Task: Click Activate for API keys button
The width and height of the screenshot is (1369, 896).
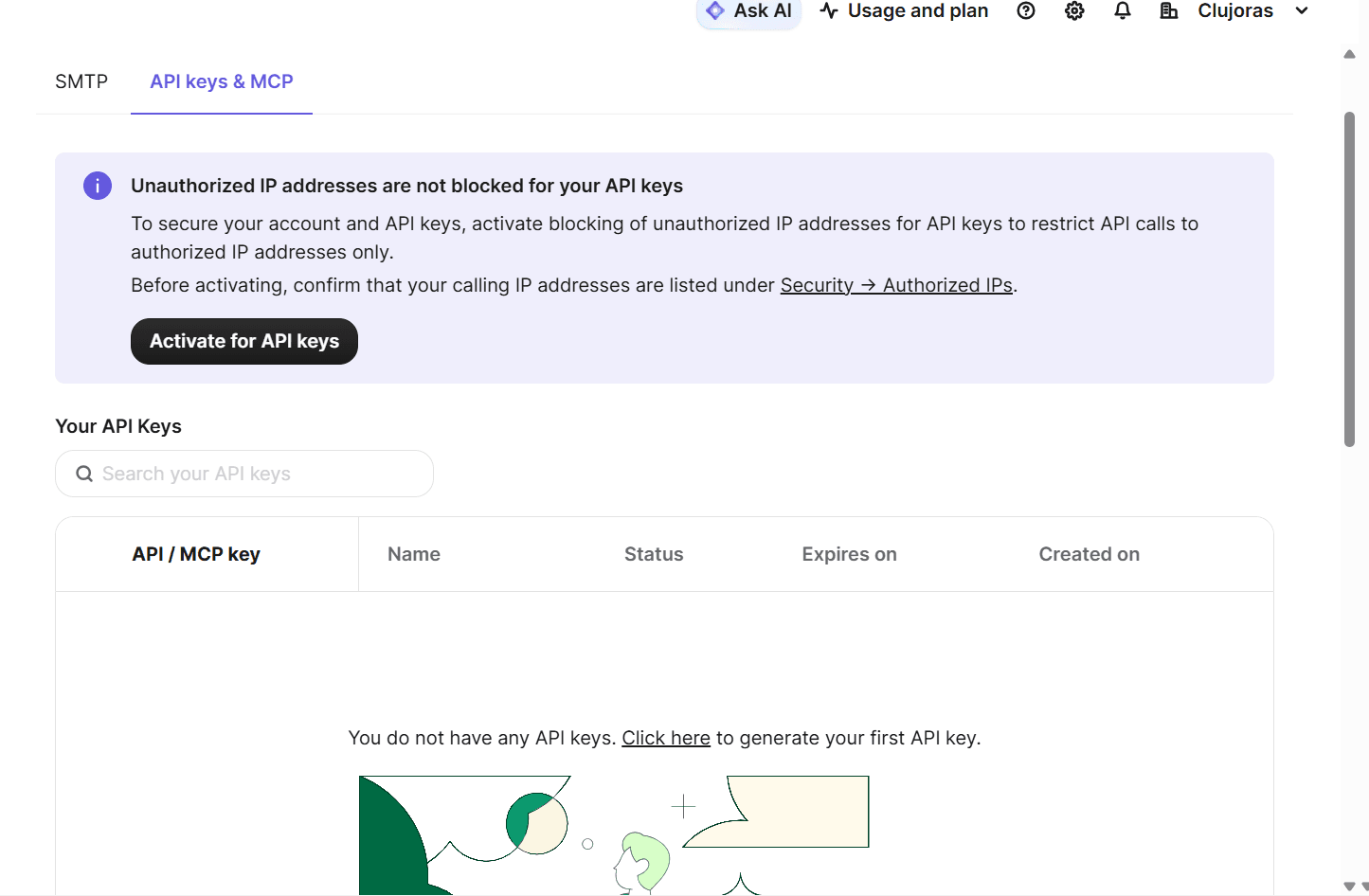Action: 244,341
